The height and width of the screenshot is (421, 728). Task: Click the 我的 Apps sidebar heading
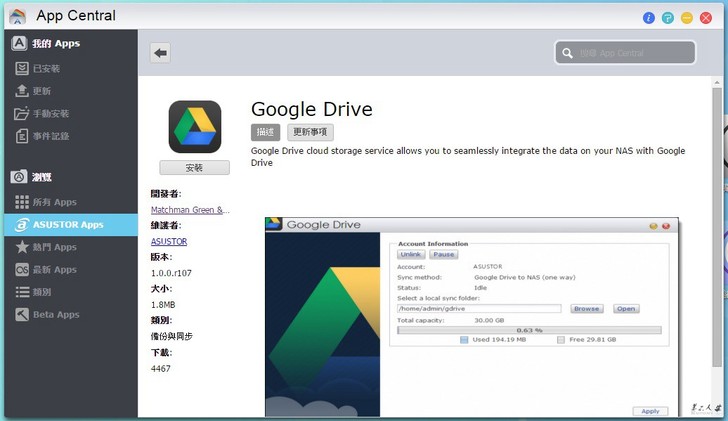(x=56, y=44)
